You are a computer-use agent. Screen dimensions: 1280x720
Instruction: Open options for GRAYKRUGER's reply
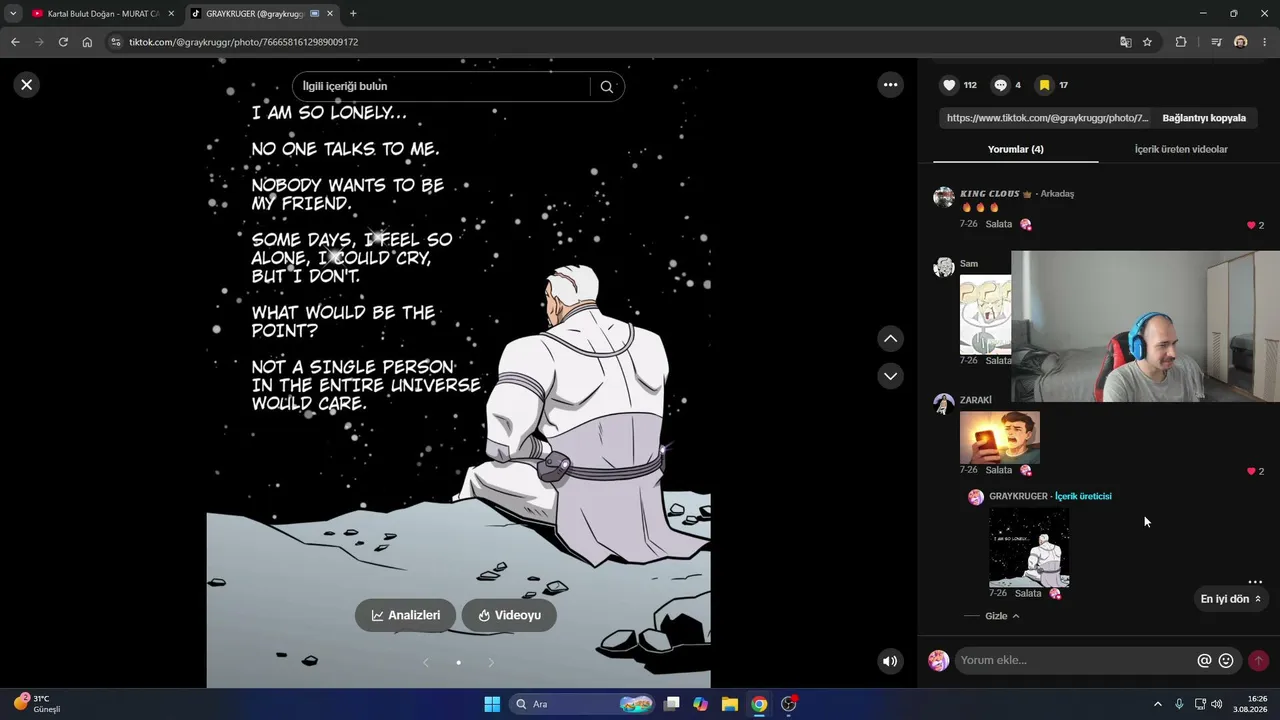click(1255, 582)
